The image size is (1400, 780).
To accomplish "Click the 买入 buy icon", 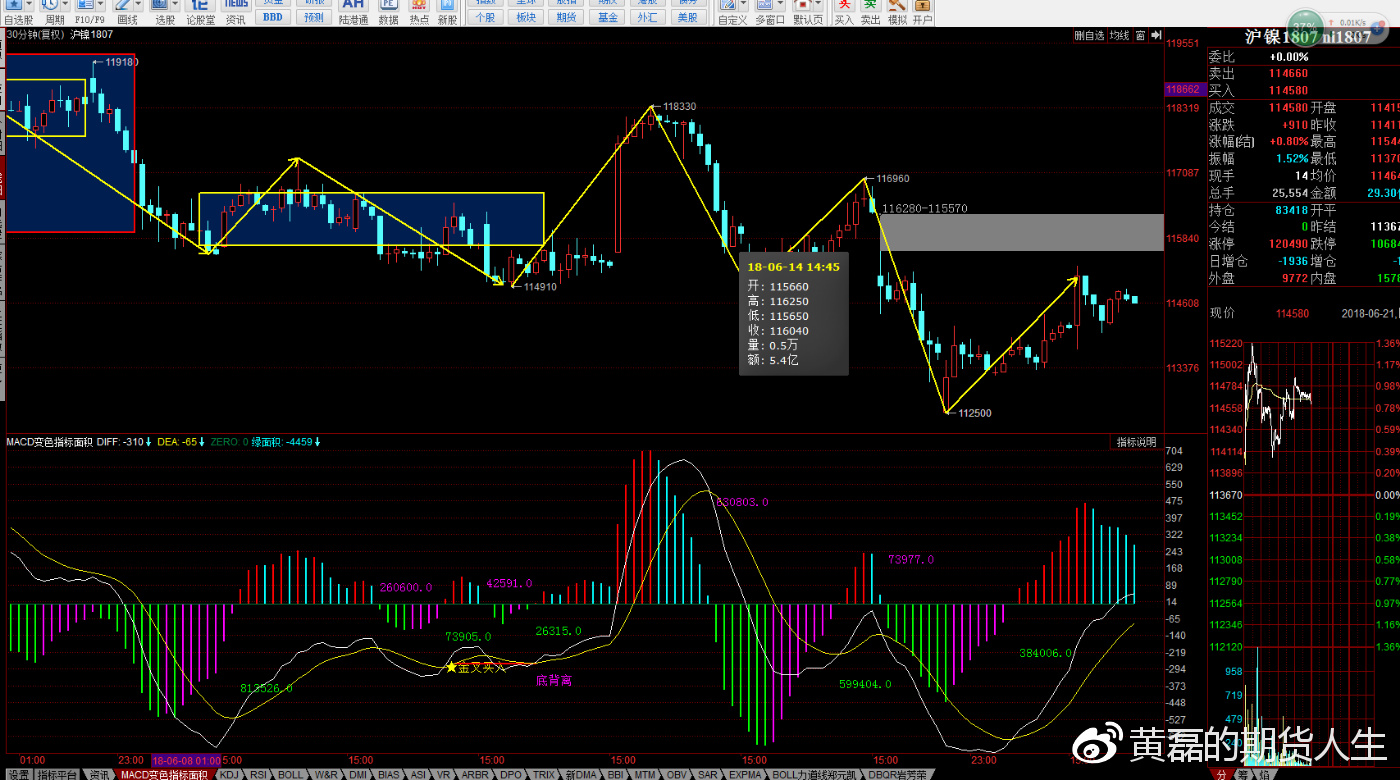I will 844,6.
